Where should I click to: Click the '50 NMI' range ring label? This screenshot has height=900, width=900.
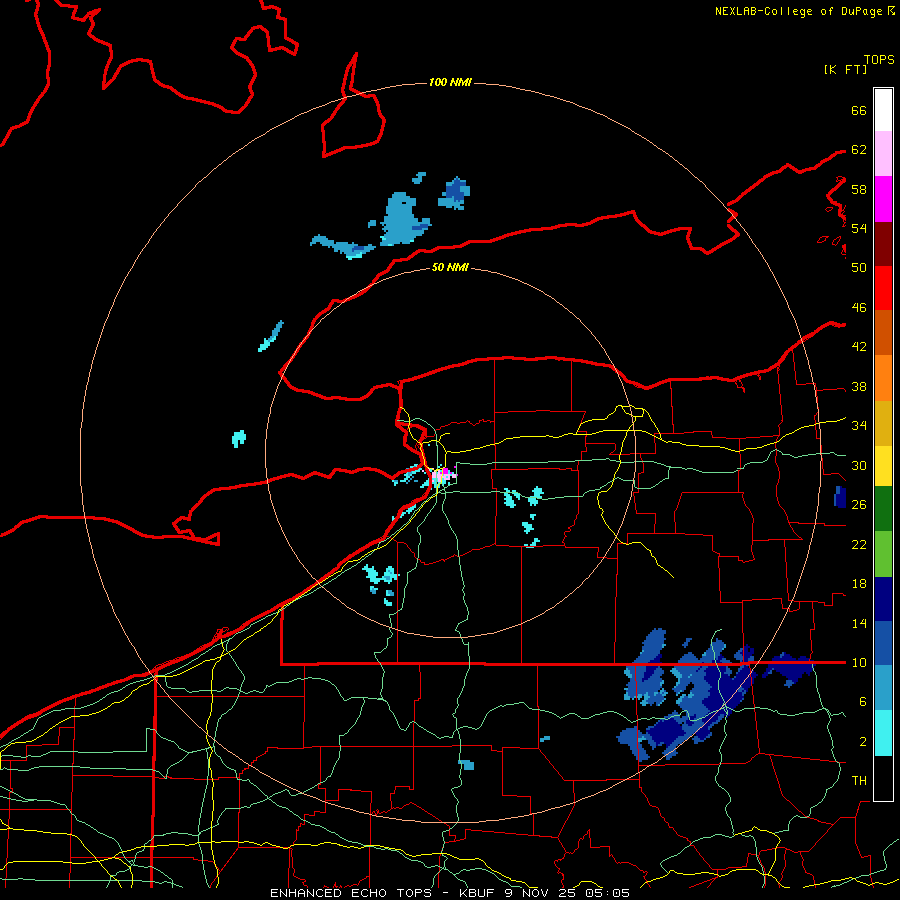(450, 267)
